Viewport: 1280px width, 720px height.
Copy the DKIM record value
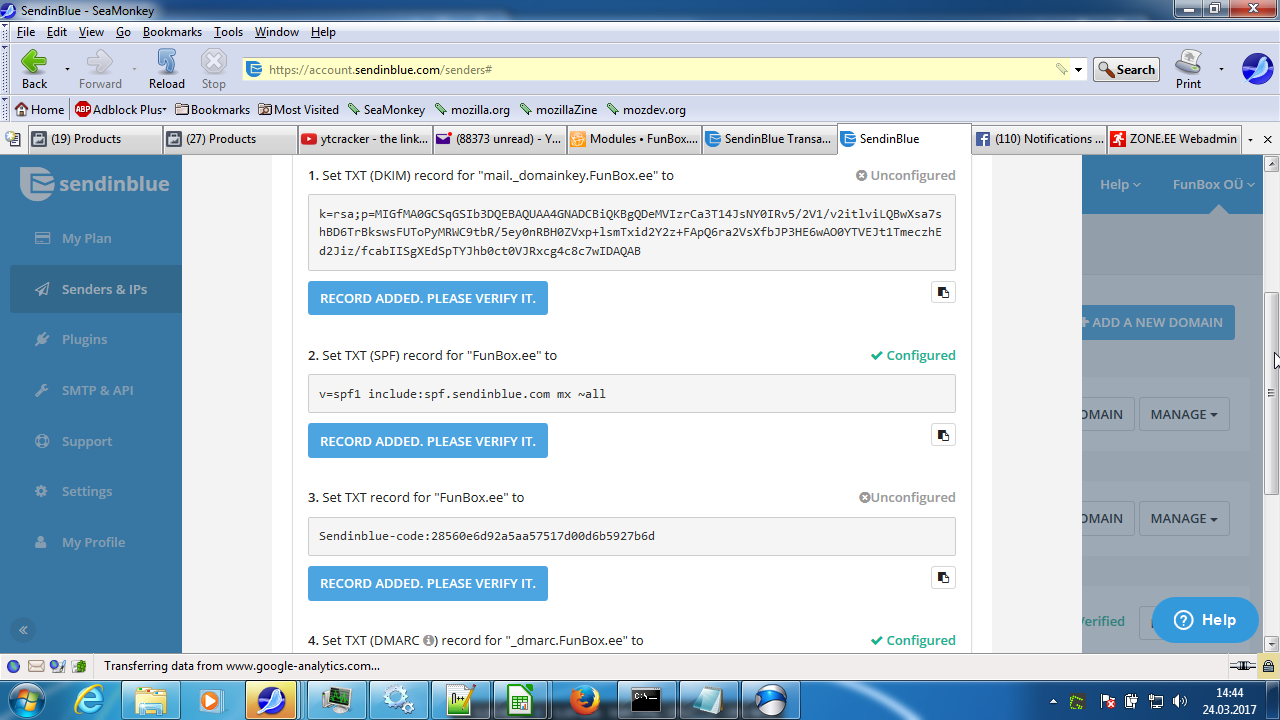pos(943,292)
